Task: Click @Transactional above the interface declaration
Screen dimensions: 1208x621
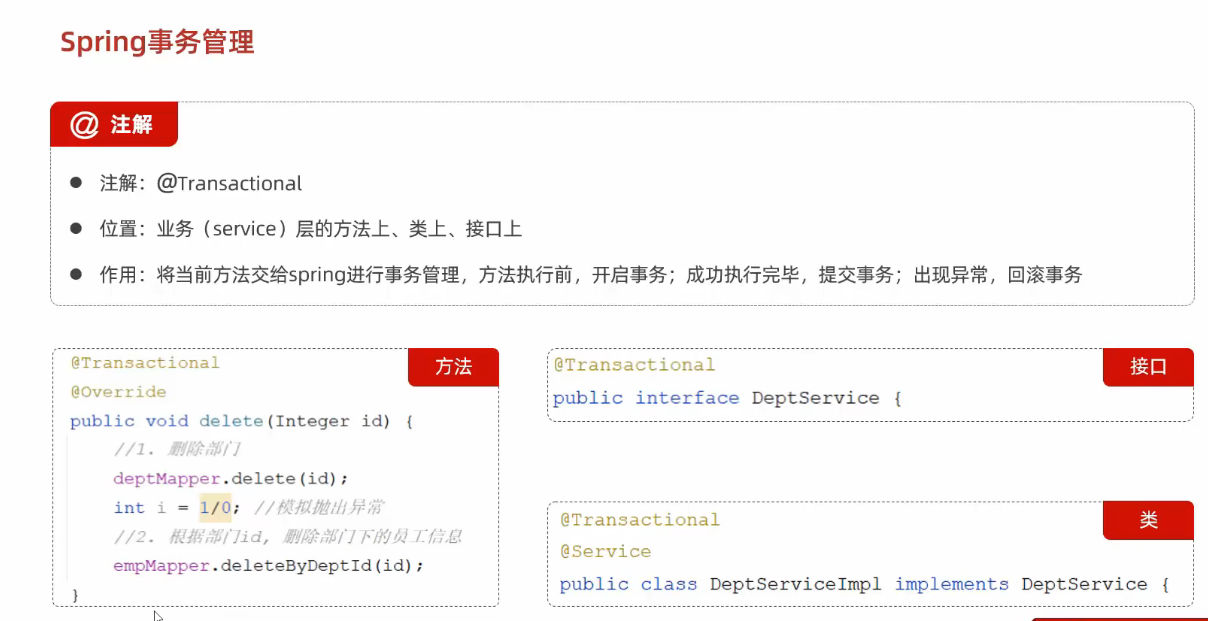Action: [x=634, y=365]
